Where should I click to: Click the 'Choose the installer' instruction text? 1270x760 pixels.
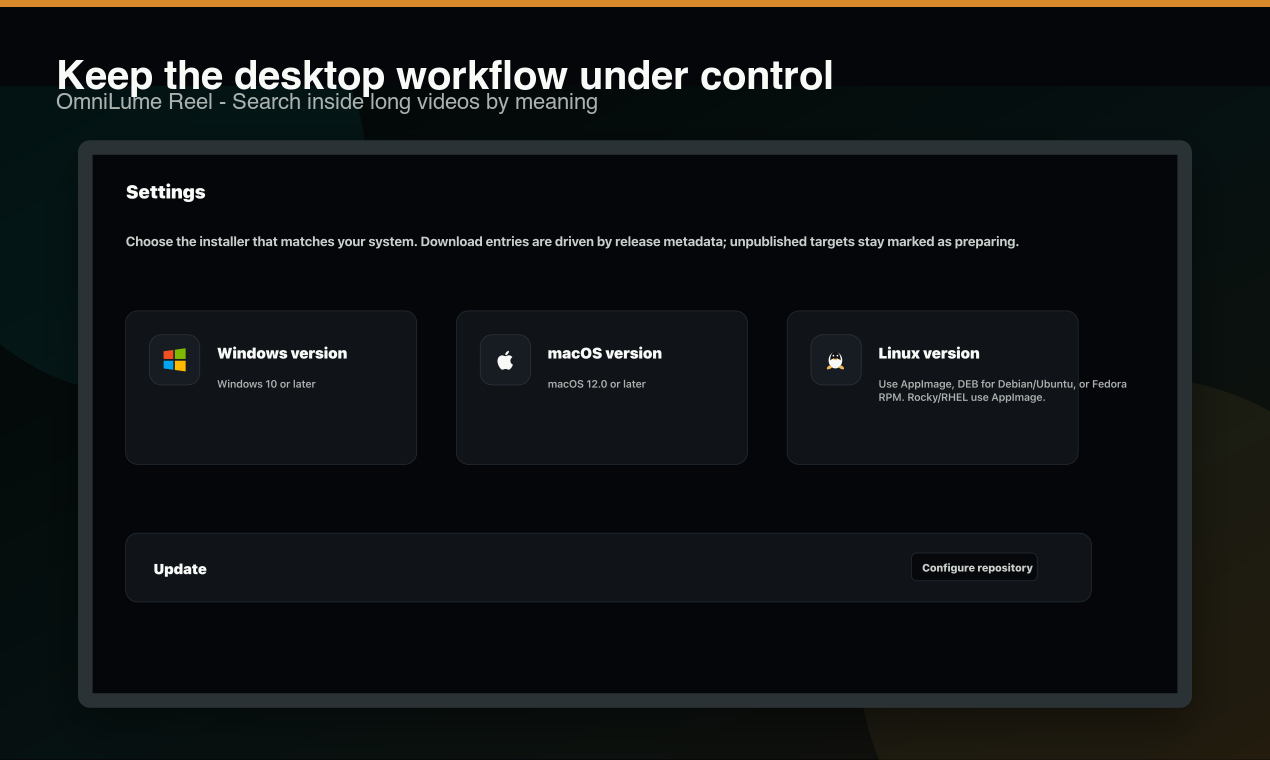tap(572, 242)
